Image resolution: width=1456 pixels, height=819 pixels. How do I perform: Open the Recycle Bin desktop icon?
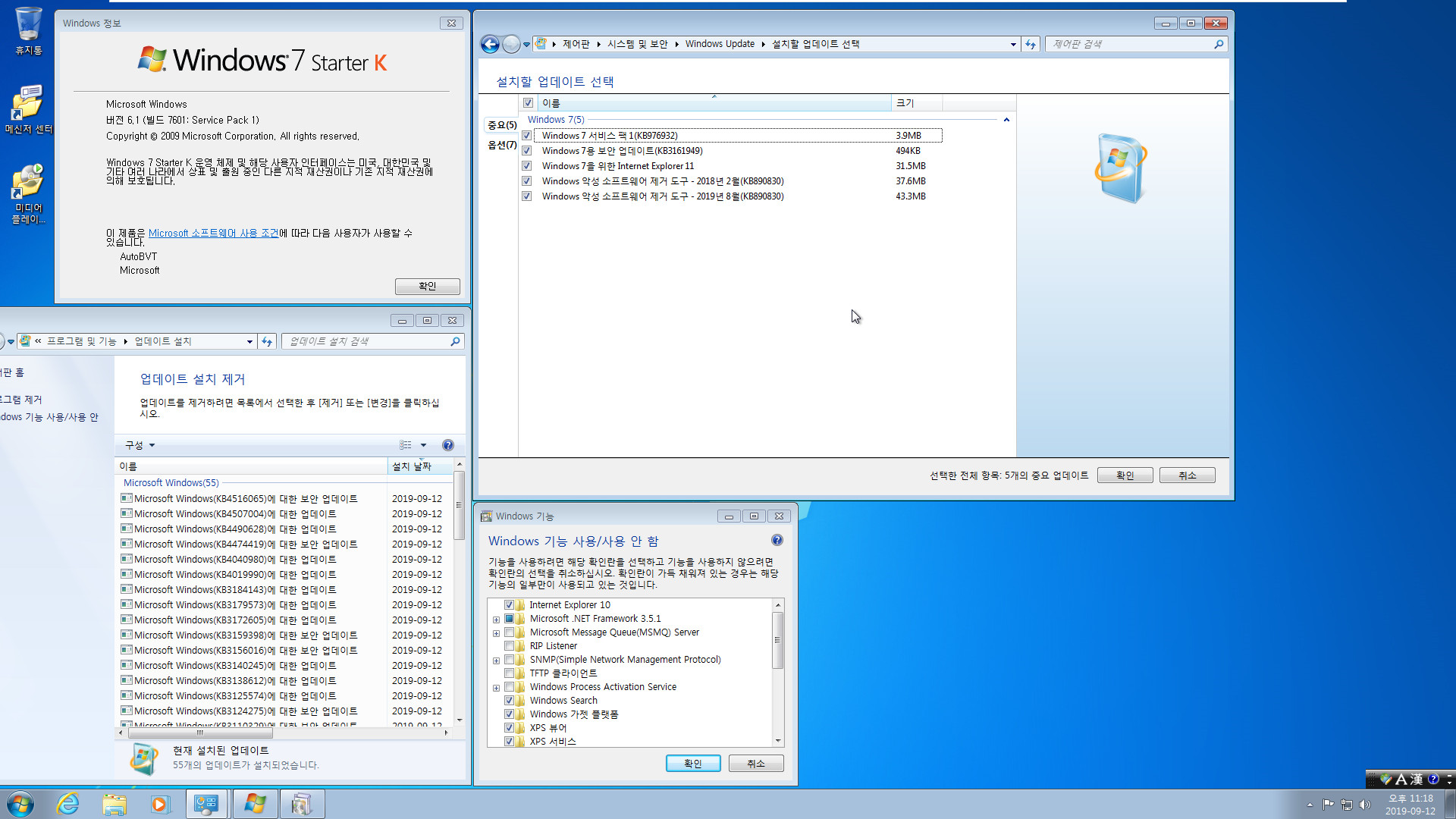pos(28,30)
